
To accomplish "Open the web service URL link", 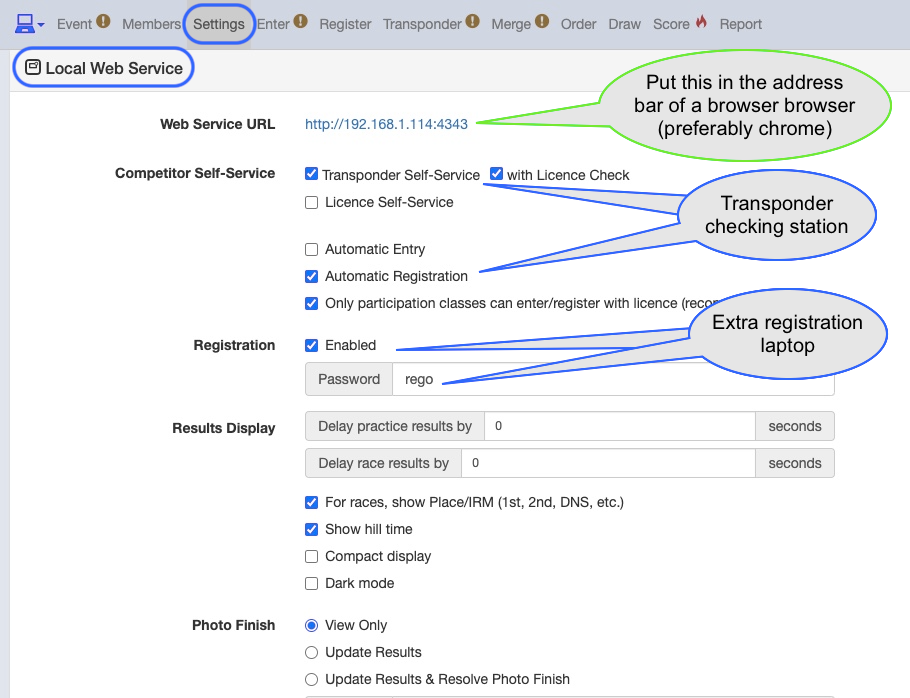I will click(x=386, y=124).
